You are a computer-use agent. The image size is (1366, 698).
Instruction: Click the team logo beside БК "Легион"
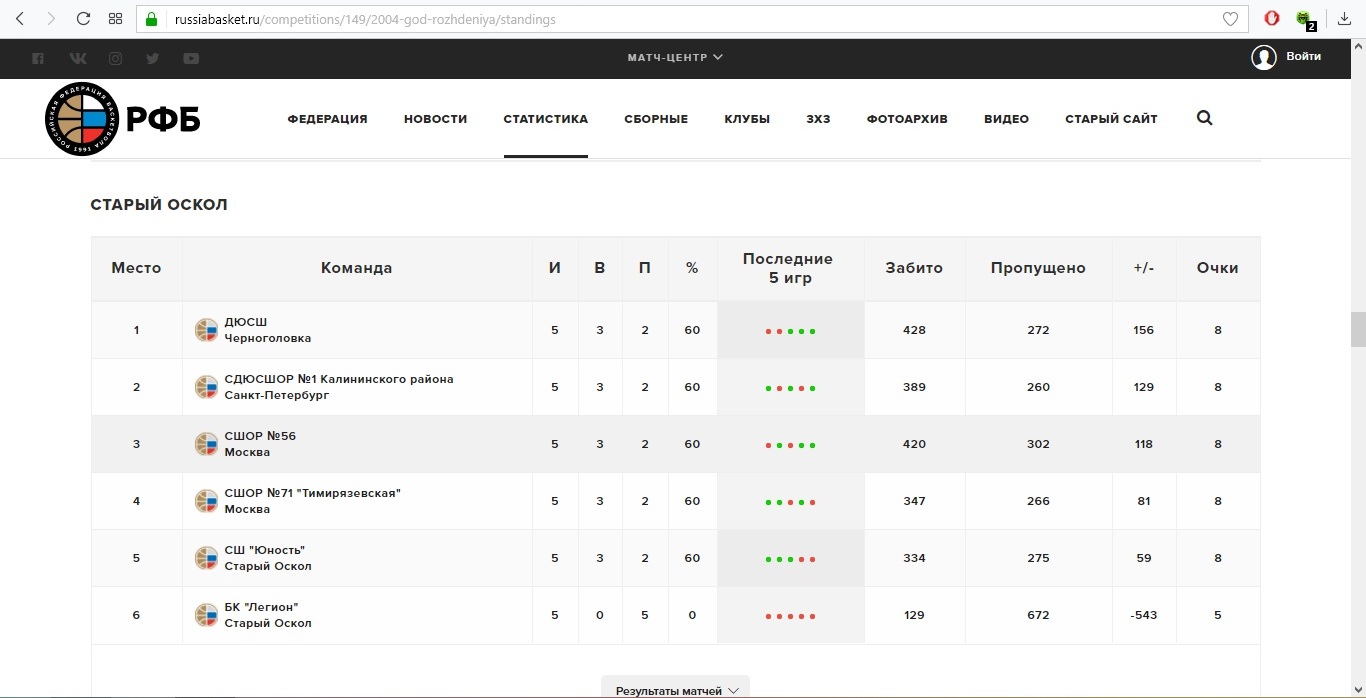(x=206, y=615)
